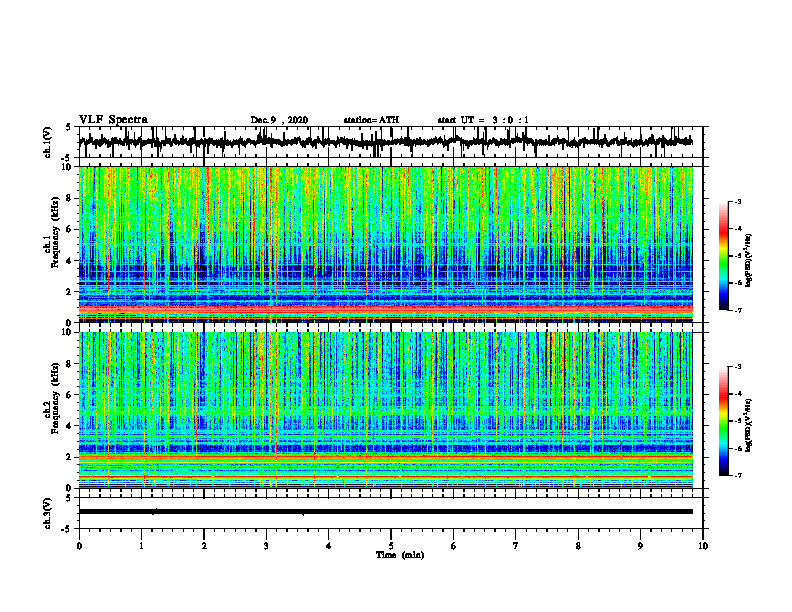Click the ch.3 flat voltage trace
The image size is (792, 612).
coord(386,512)
